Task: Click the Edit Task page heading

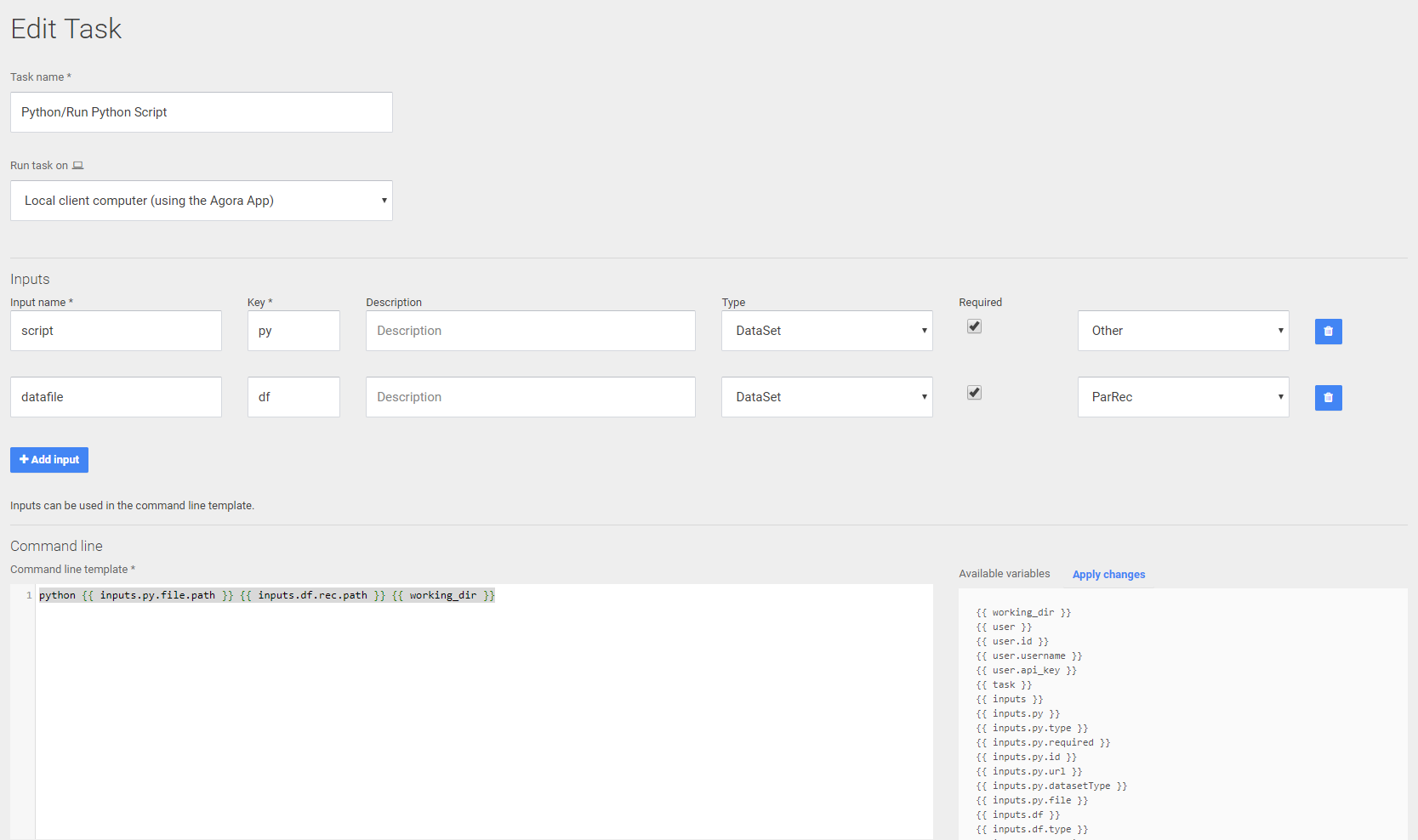Action: 66,29
